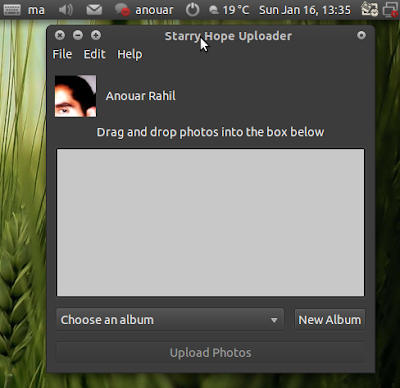Open the ma keyboard layout label
400x388 pixels.
(36, 10)
